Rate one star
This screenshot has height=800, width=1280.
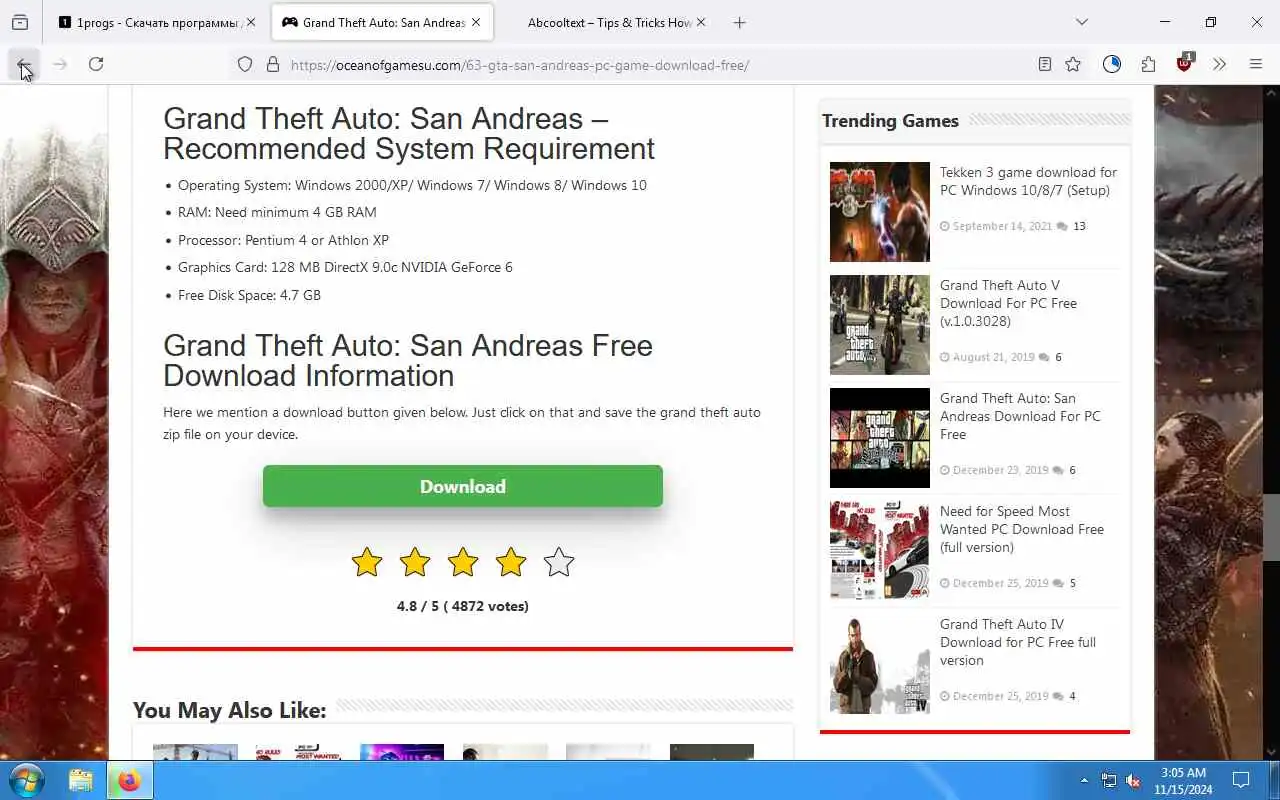(x=367, y=562)
